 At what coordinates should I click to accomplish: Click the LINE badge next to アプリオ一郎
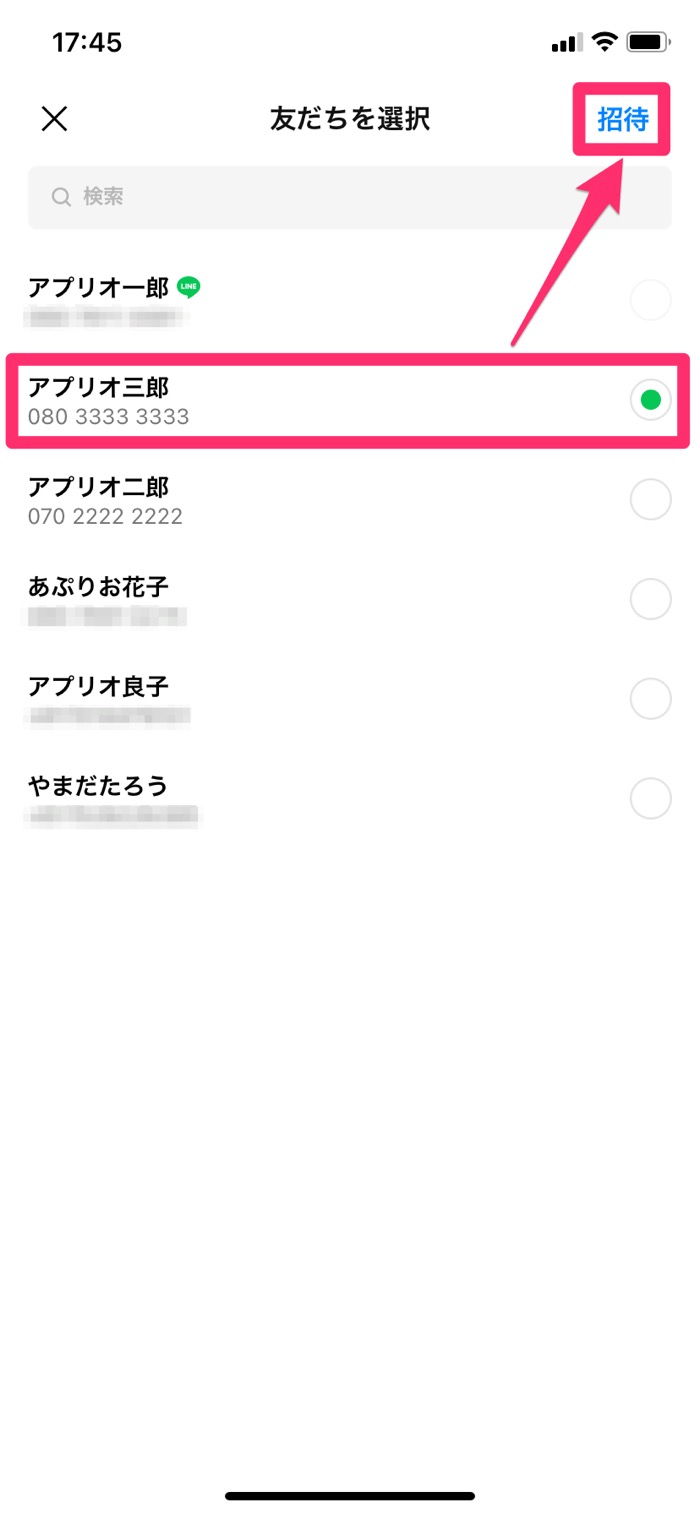point(187,287)
